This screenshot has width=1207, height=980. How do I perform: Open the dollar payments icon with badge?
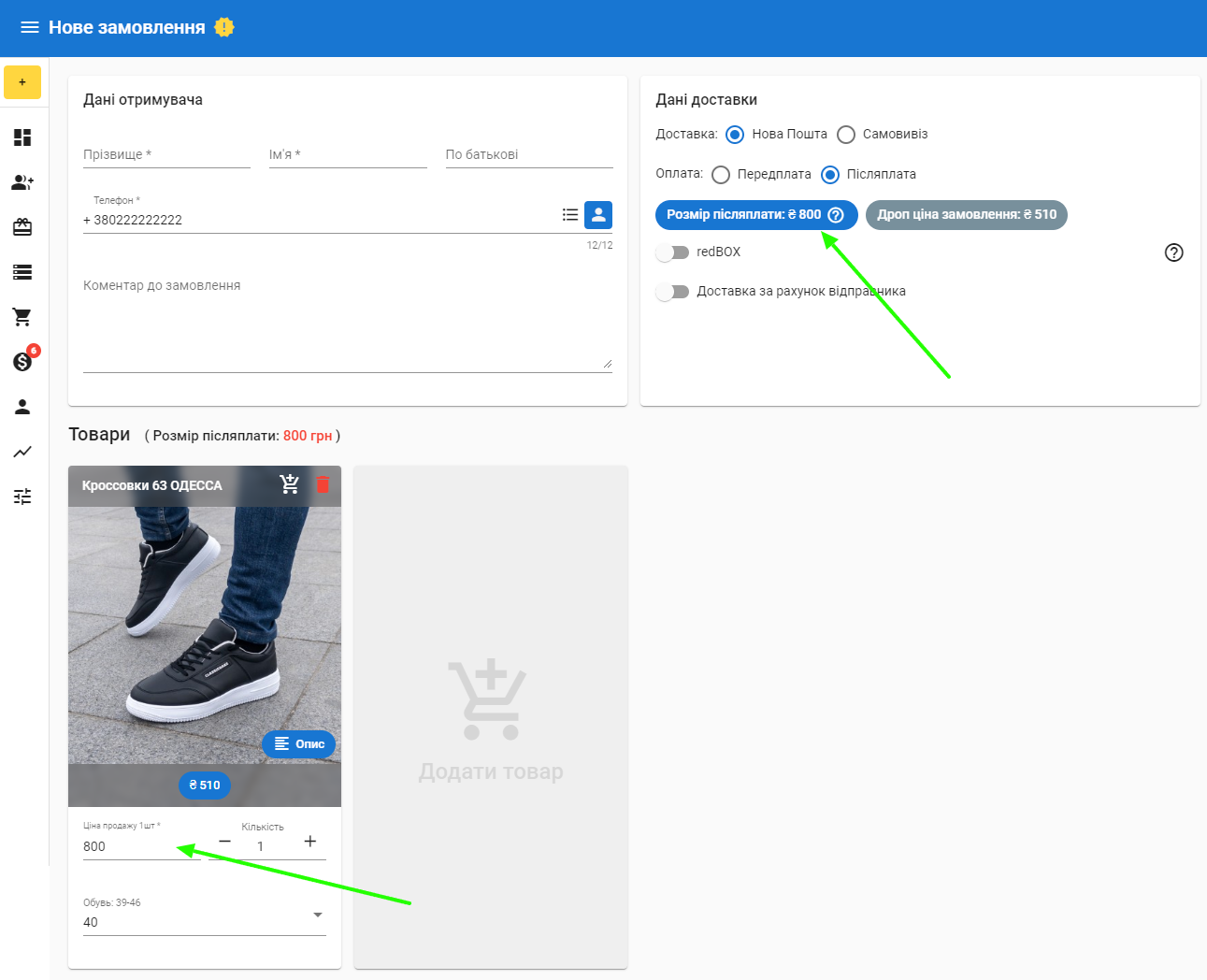(x=22, y=362)
